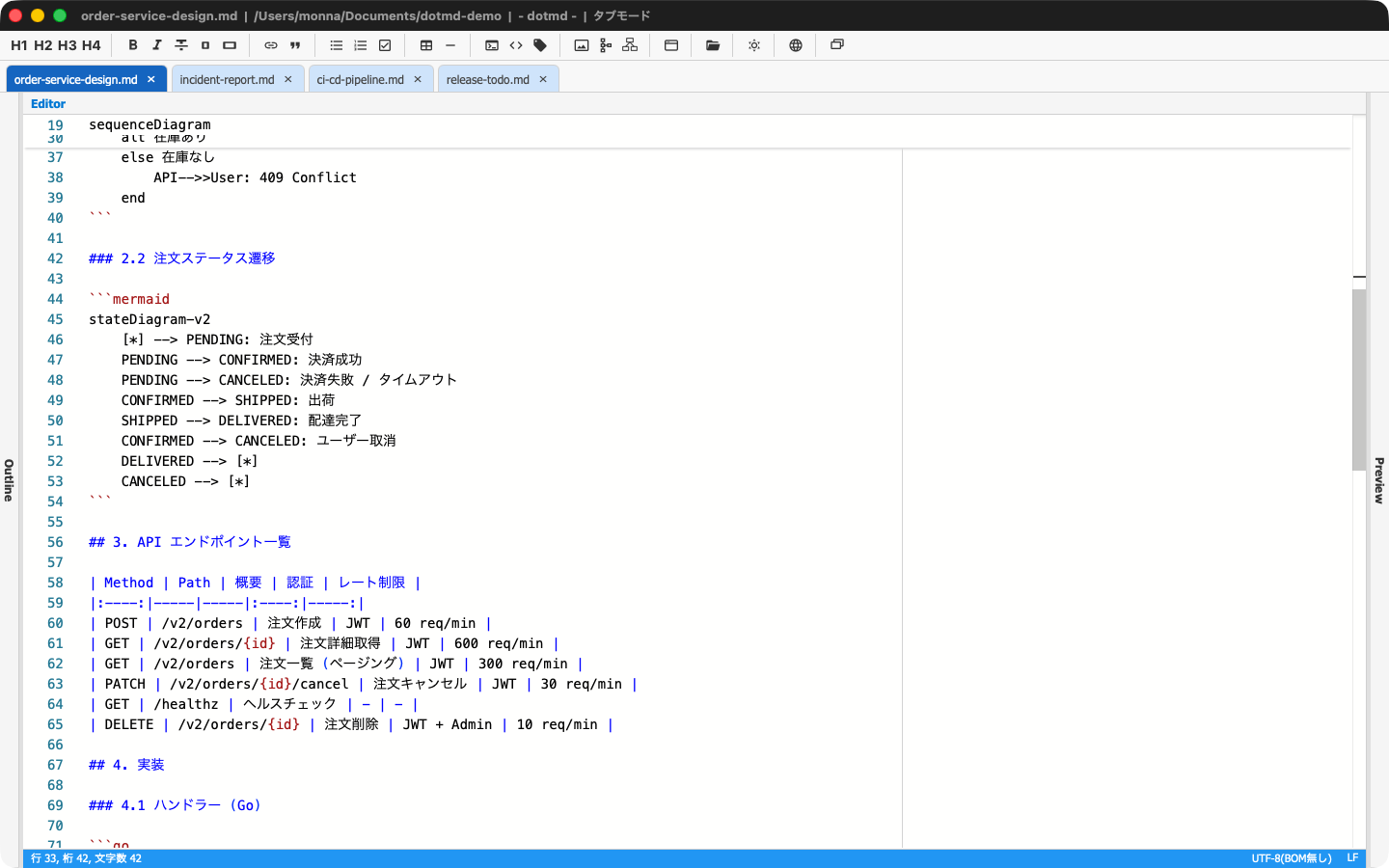Screen dimensions: 1389x868
Task: Expand the Preview side panel
Action: click(x=1379, y=480)
